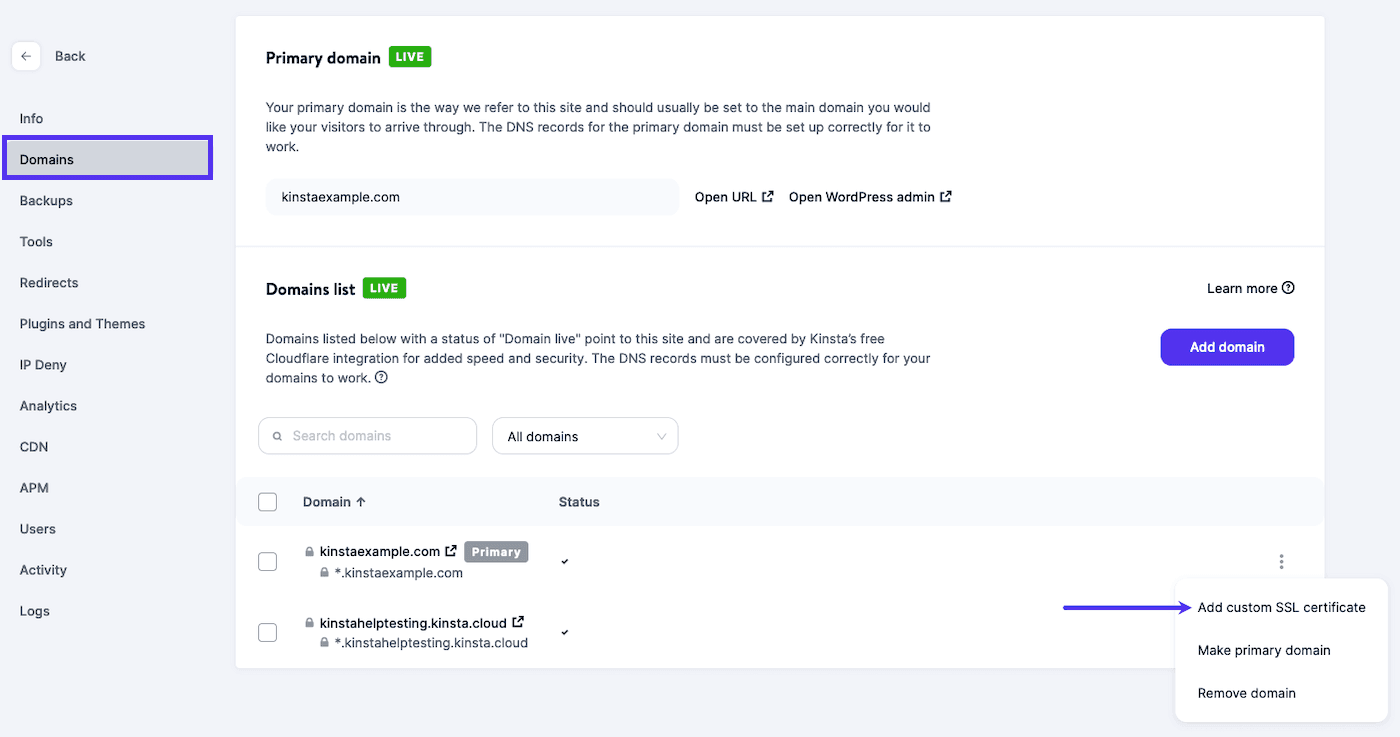Open the All domains filter dropdown
The image size is (1400, 737).
(585, 436)
